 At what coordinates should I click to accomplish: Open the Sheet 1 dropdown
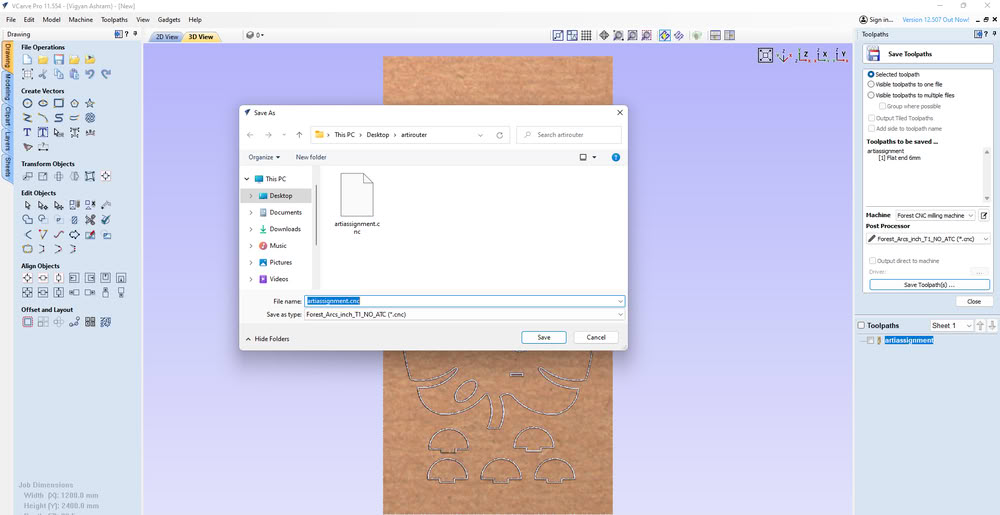coord(951,326)
